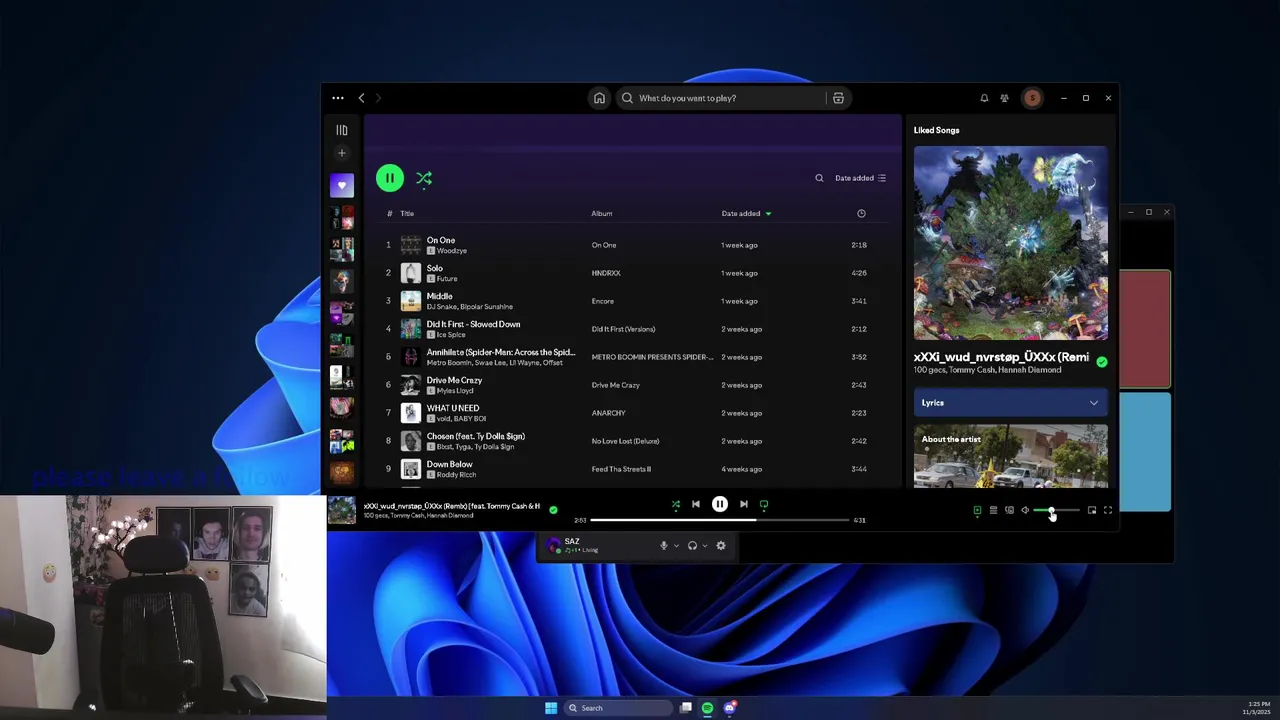Skip to the previous track
The image size is (1280, 720).
[x=696, y=505]
